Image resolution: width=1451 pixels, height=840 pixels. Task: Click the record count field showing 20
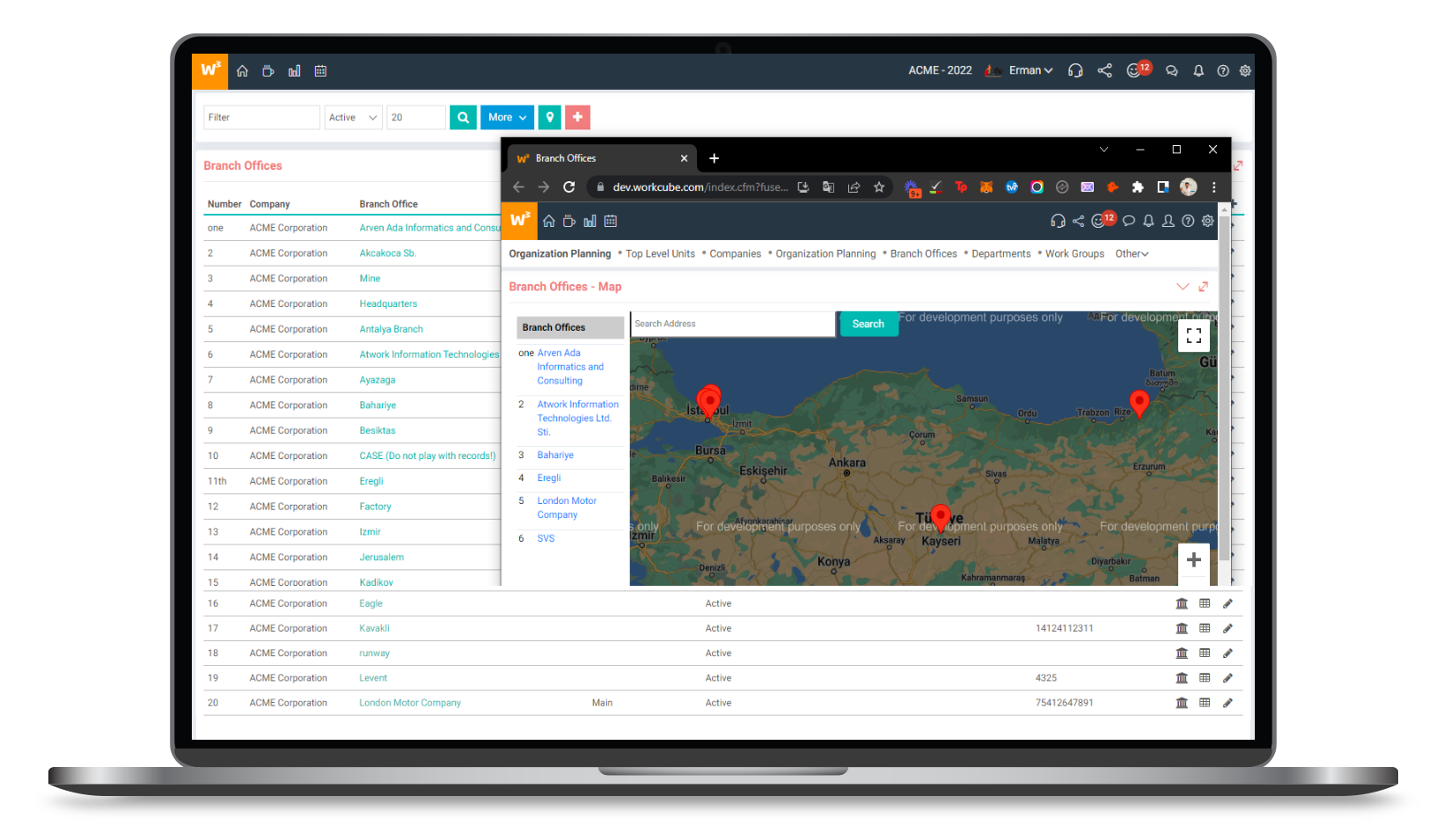coord(416,117)
